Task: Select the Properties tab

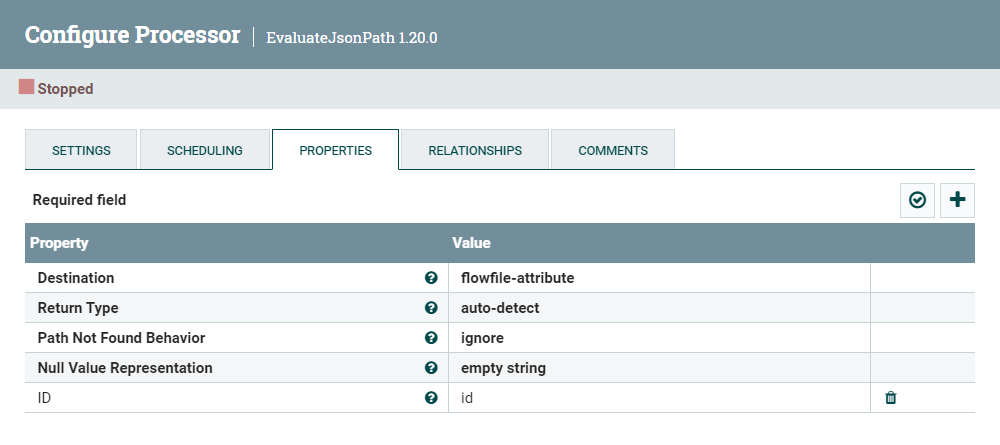Action: [336, 151]
